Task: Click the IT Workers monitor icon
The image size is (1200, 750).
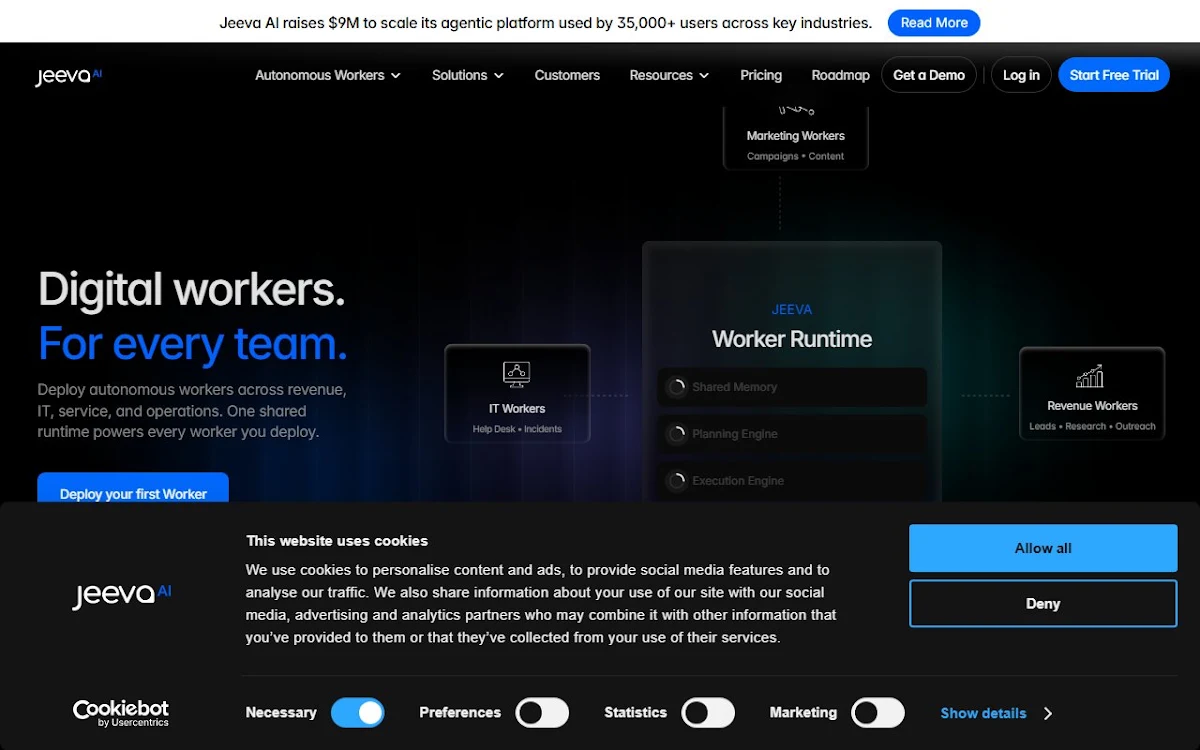Action: click(517, 375)
